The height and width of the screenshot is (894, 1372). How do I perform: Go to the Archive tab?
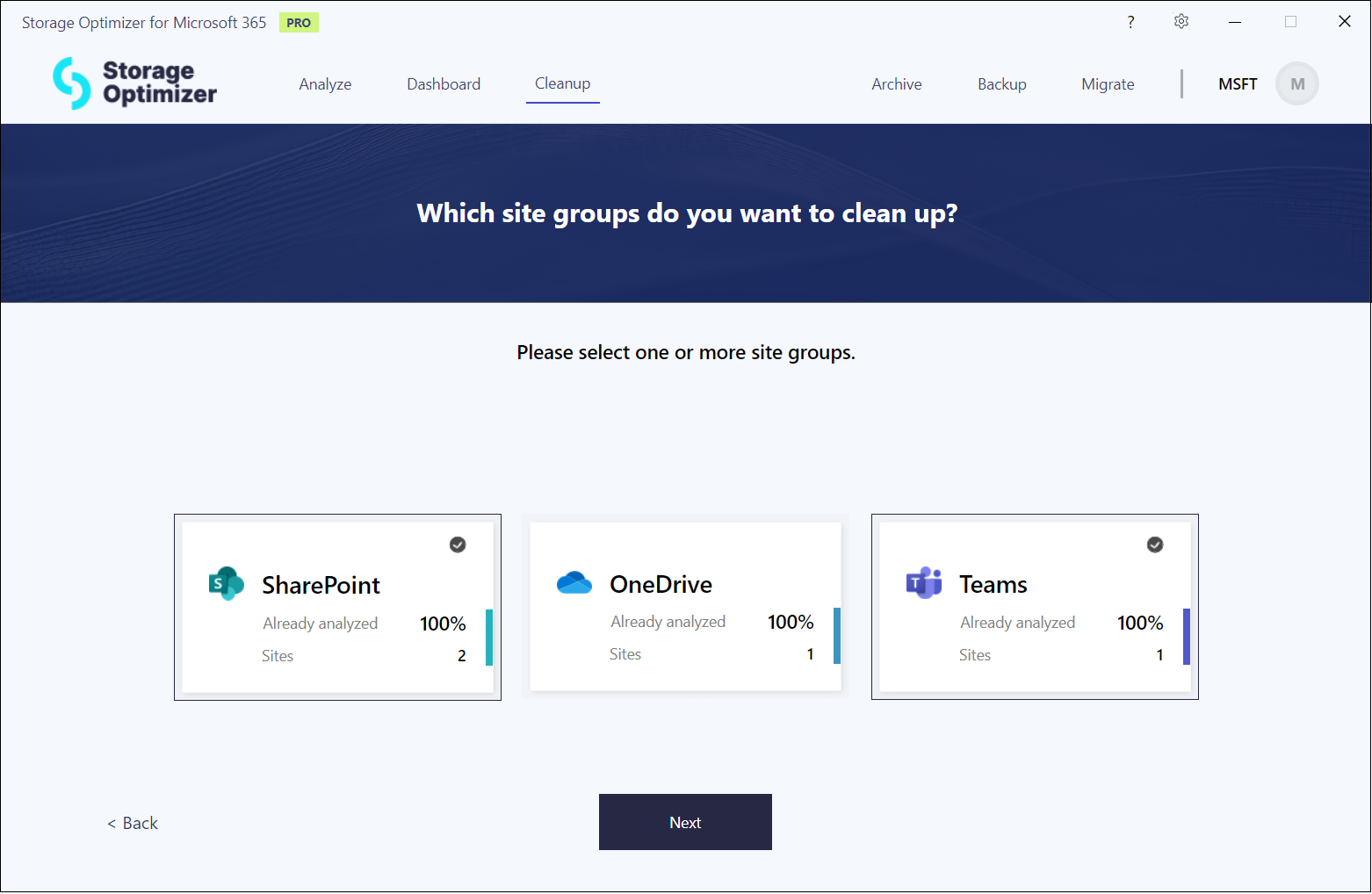[x=897, y=84]
